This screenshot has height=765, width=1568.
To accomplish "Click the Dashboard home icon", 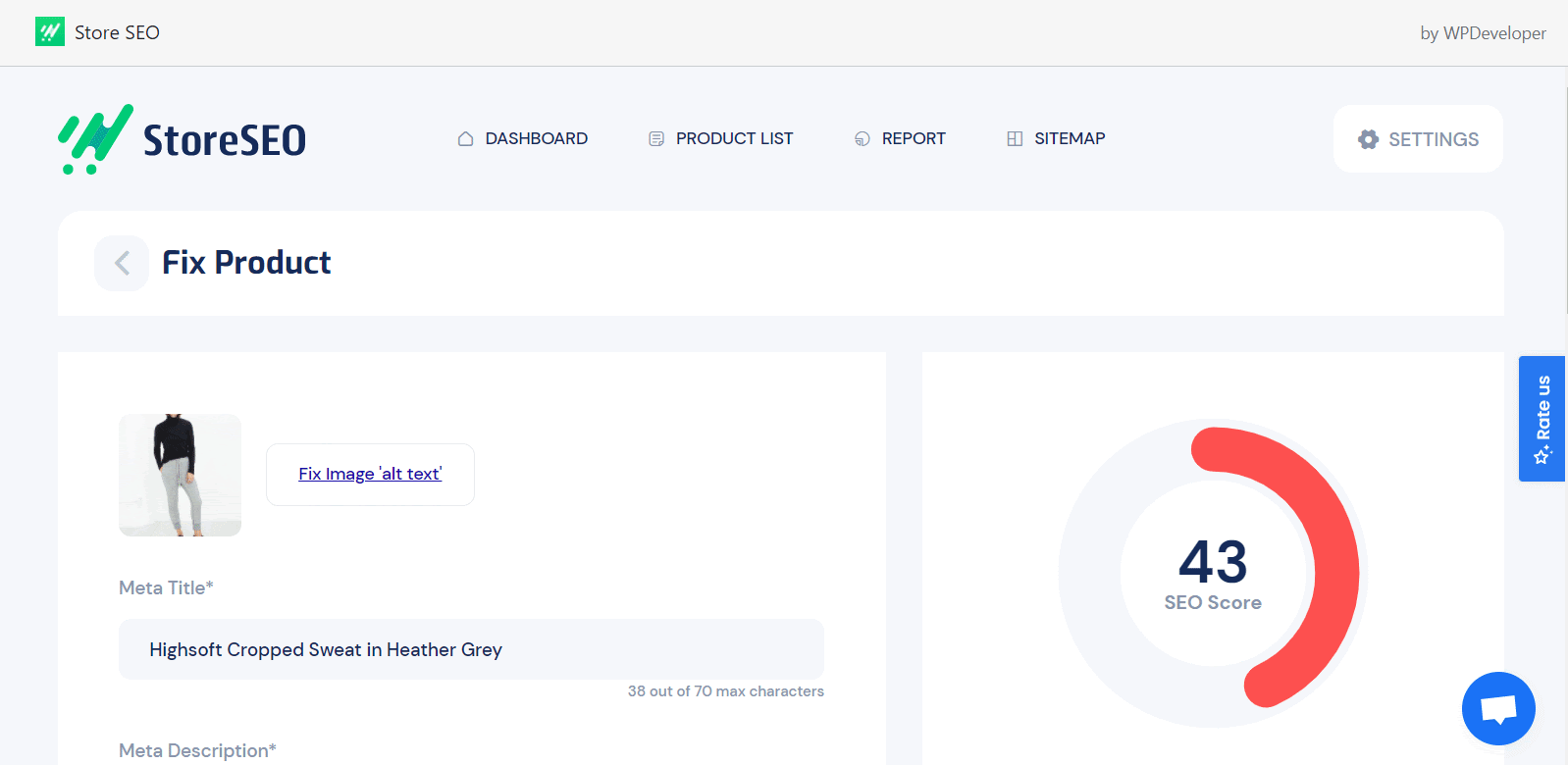I will click(x=465, y=139).
